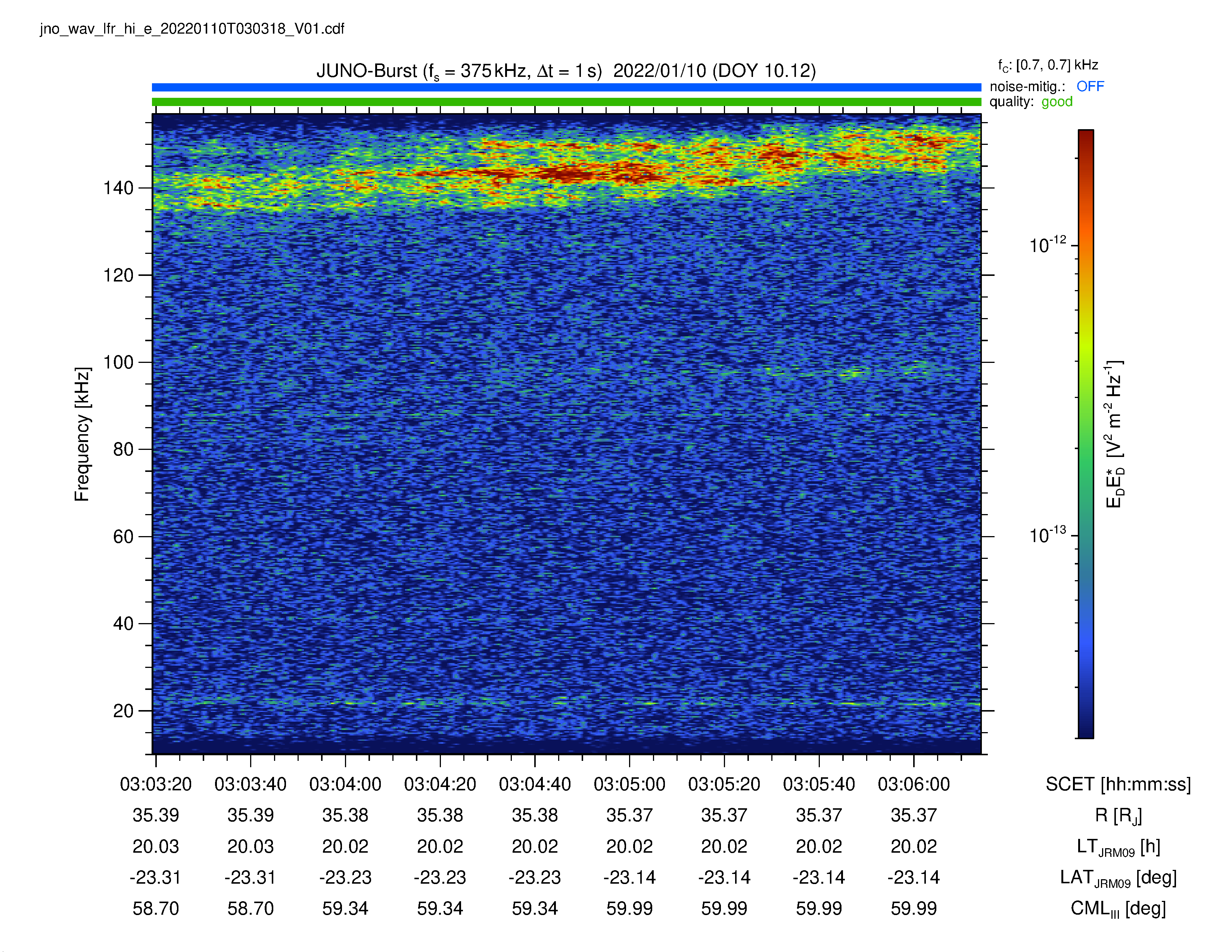Click the 35.37 radius value under 03:05:00
The height and width of the screenshot is (952, 1232).
coord(629,815)
